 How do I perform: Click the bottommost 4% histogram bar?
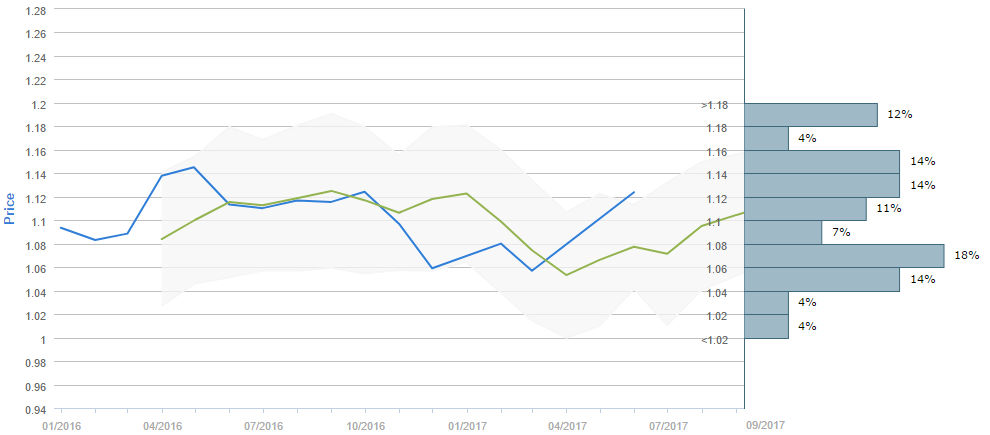pyautogui.click(x=767, y=326)
